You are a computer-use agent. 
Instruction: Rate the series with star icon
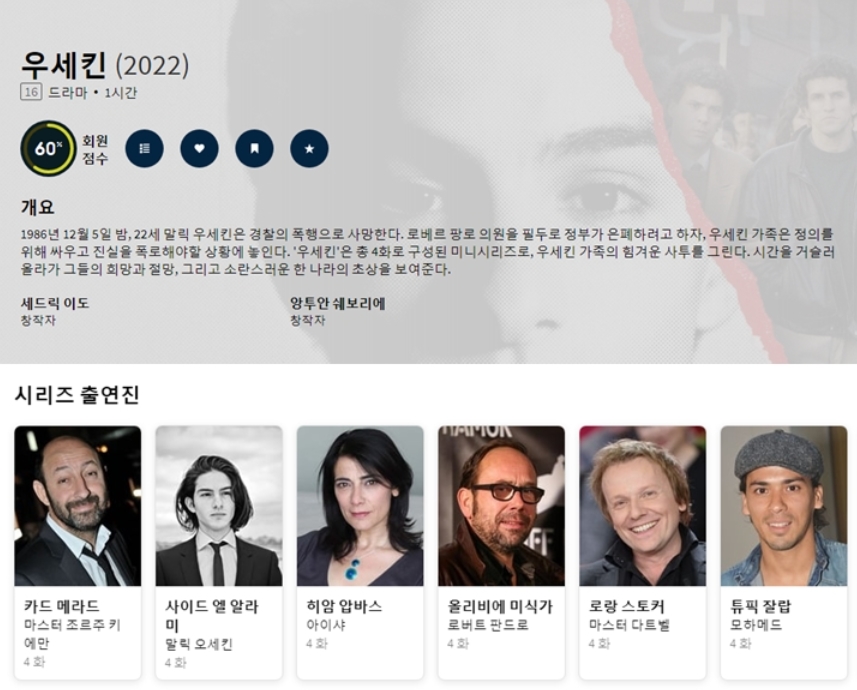click(x=309, y=148)
